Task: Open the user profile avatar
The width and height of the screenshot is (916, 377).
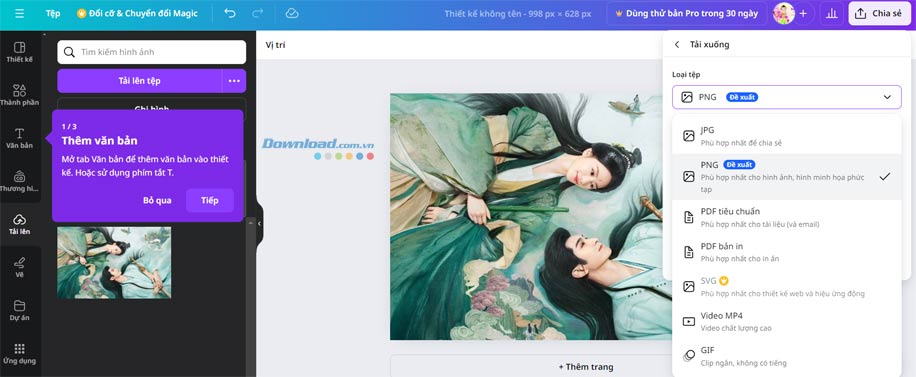Action: 783,13
